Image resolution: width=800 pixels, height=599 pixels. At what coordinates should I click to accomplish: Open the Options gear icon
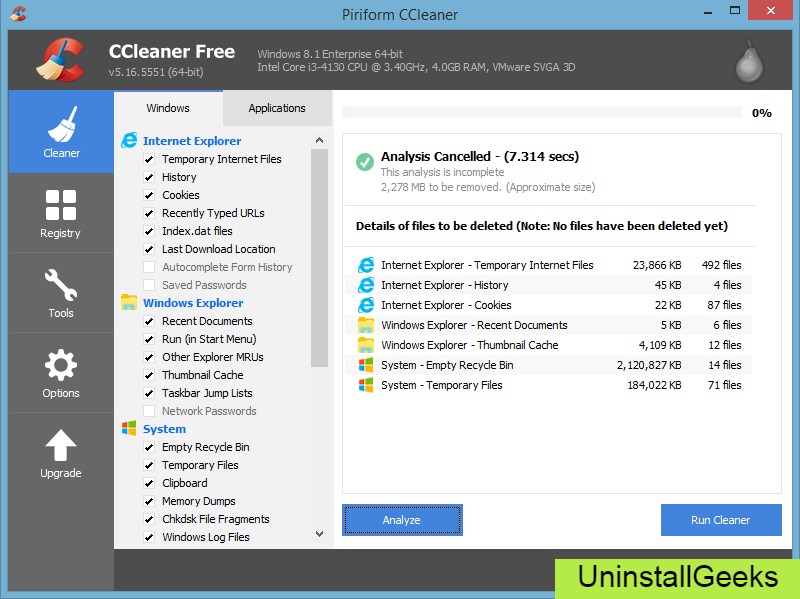(x=61, y=365)
